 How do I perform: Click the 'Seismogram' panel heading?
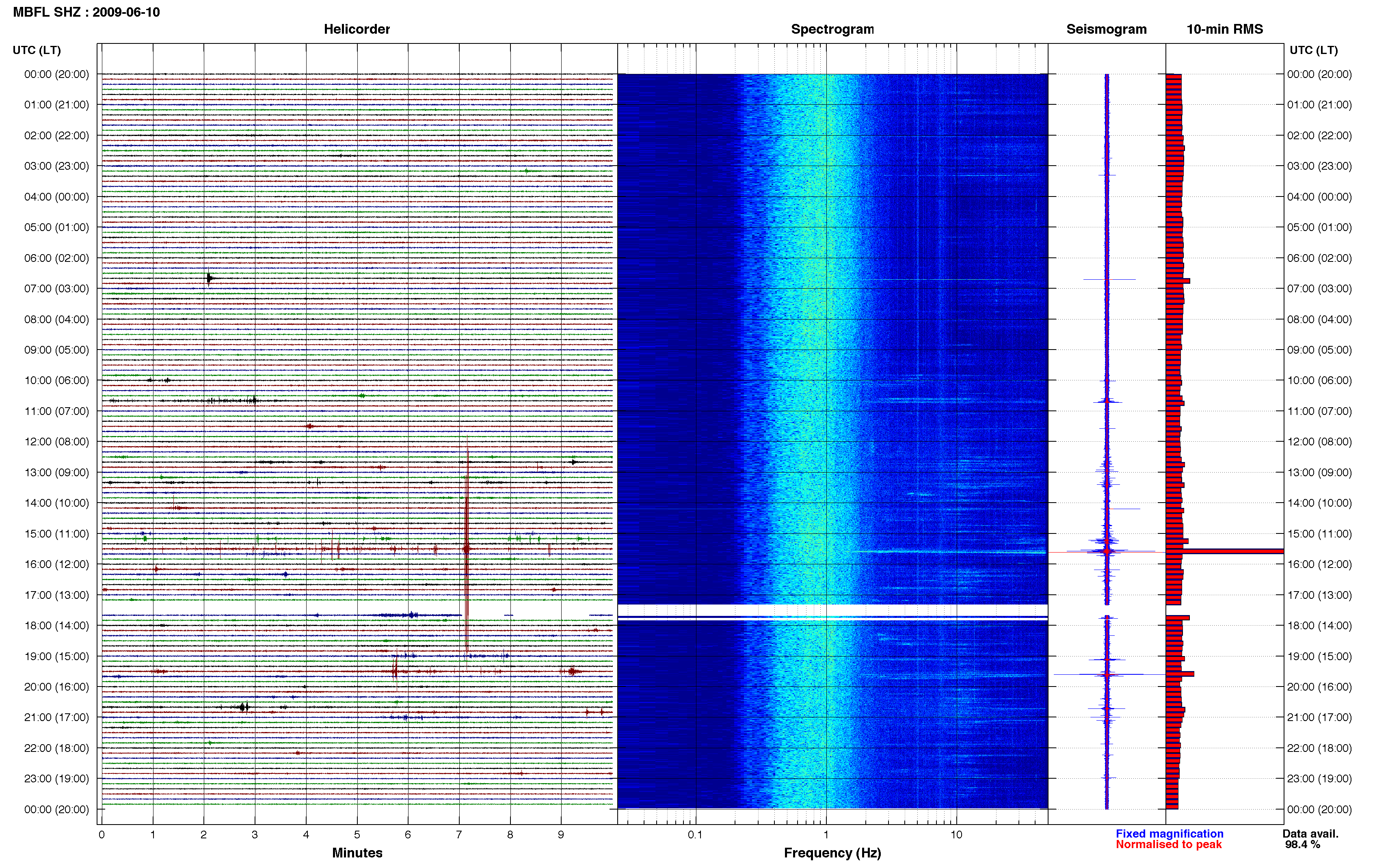tap(1106, 29)
